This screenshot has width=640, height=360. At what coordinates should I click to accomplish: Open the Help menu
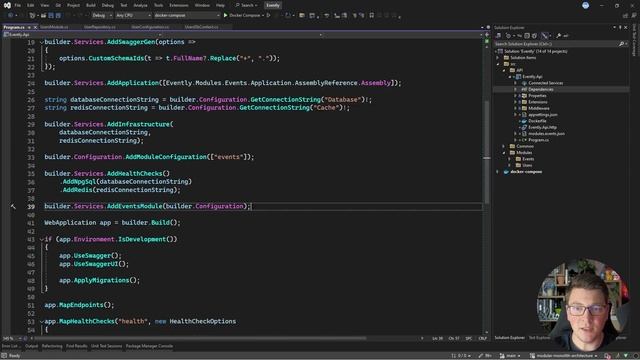(x=220, y=5)
